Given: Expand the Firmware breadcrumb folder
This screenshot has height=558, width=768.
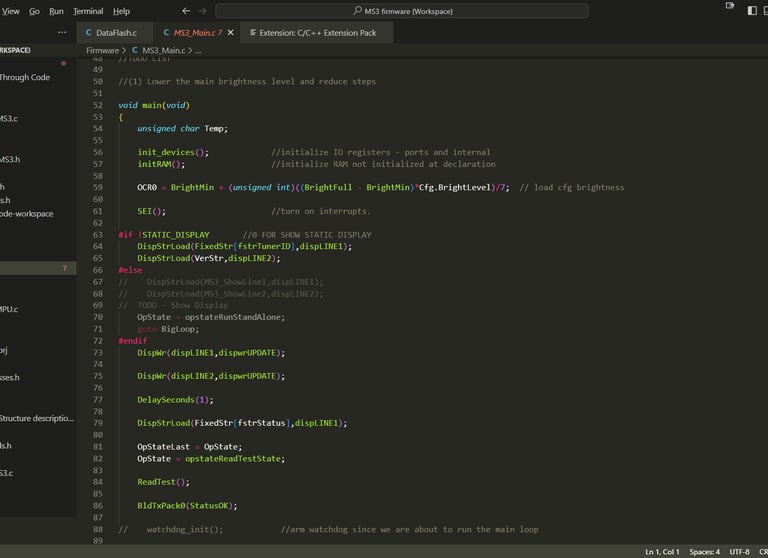Looking at the screenshot, I should [x=102, y=50].
